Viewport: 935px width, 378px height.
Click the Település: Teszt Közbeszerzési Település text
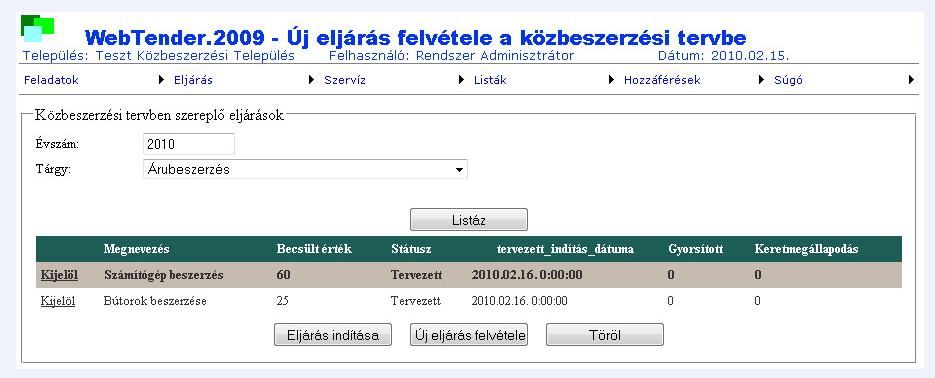tap(159, 56)
